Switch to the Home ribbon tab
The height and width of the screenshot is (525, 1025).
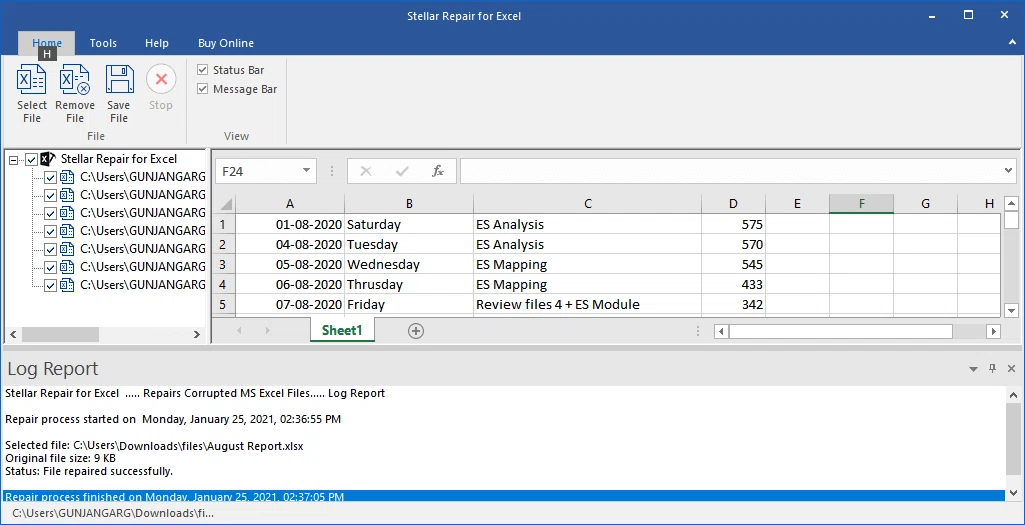point(47,43)
